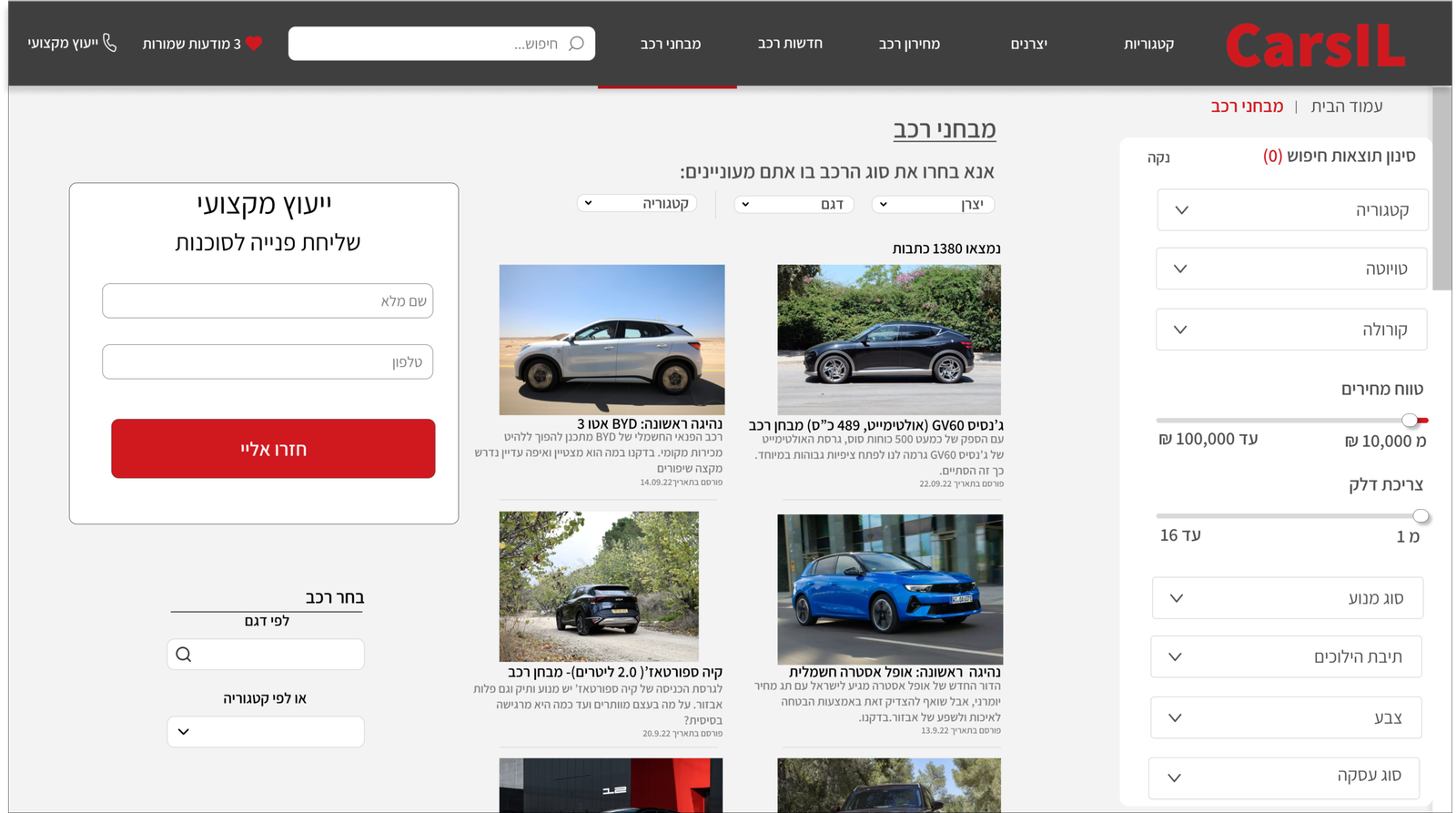Click the מבחני רכב page heading

click(x=945, y=129)
